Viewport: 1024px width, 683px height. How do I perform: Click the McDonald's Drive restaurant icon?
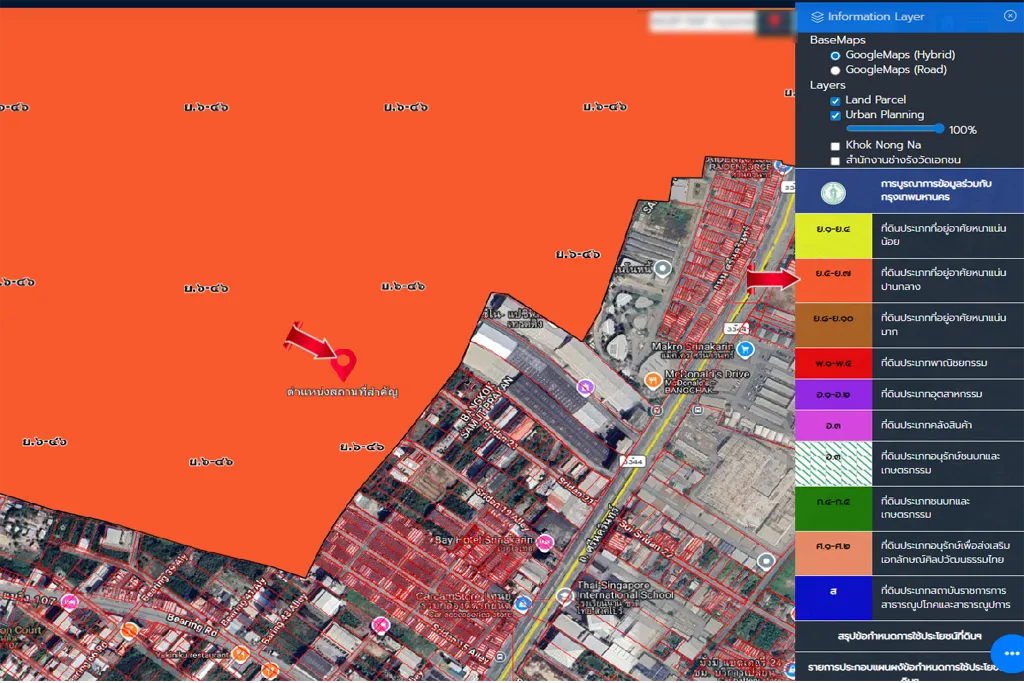point(651,380)
